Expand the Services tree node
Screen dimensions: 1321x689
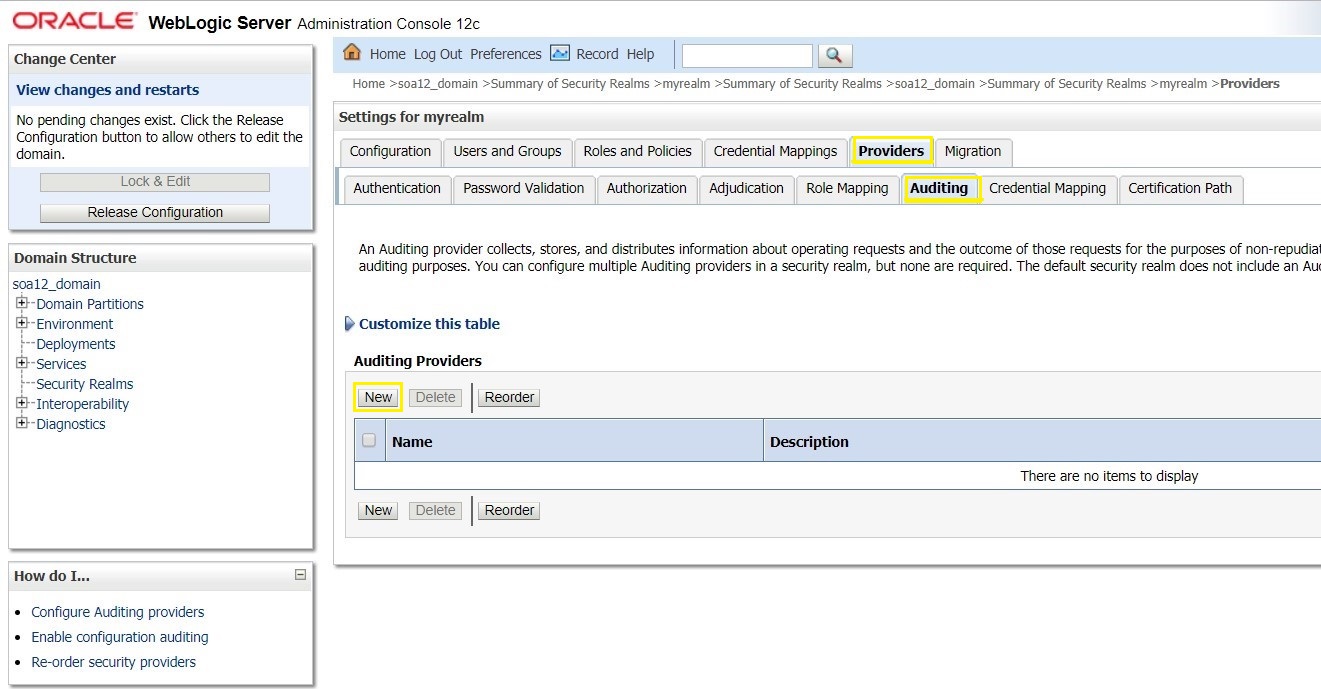(x=22, y=363)
